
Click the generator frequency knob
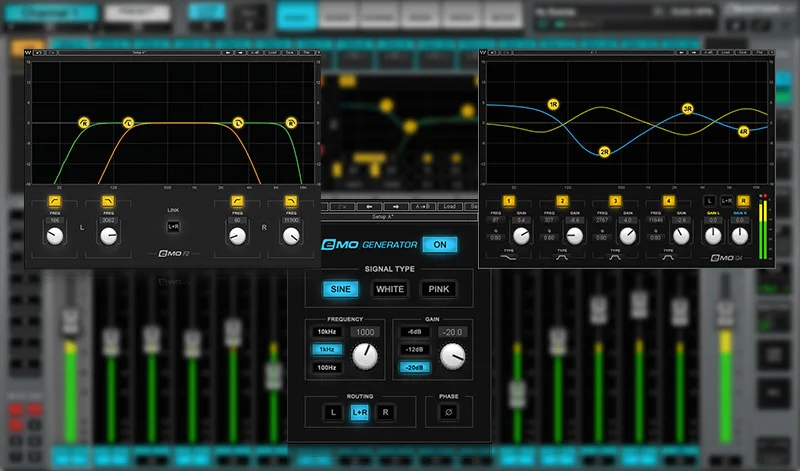tap(365, 356)
